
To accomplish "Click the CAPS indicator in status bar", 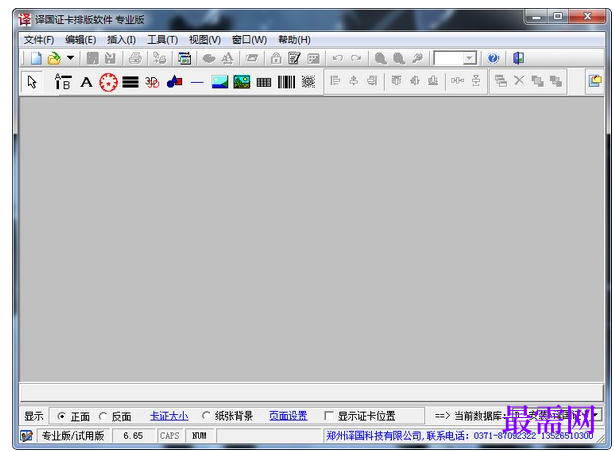I will 169,436.
